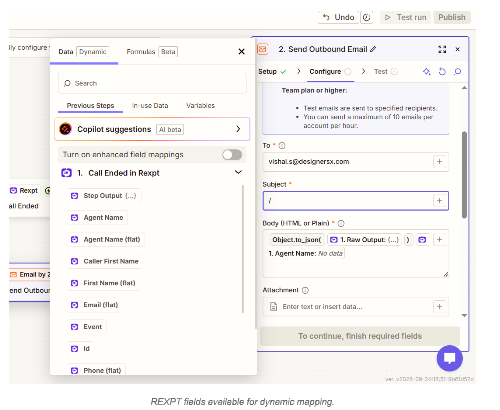
Task: Click the Attachment input field
Action: pyautogui.click(x=348, y=307)
